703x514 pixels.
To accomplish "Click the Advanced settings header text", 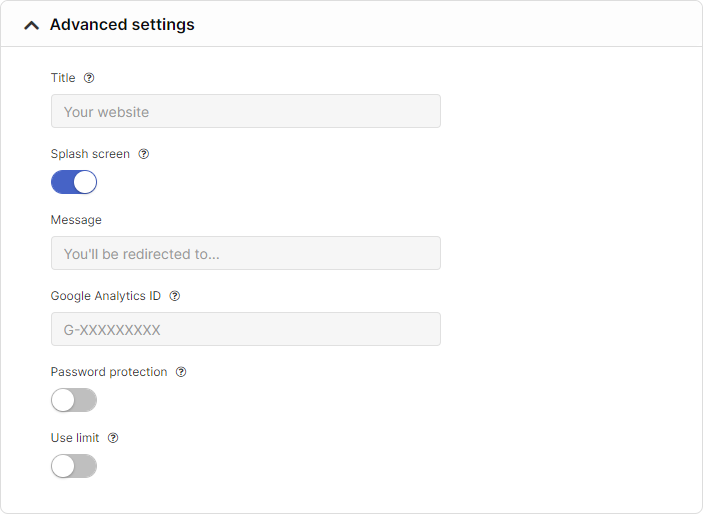I will [122, 25].
